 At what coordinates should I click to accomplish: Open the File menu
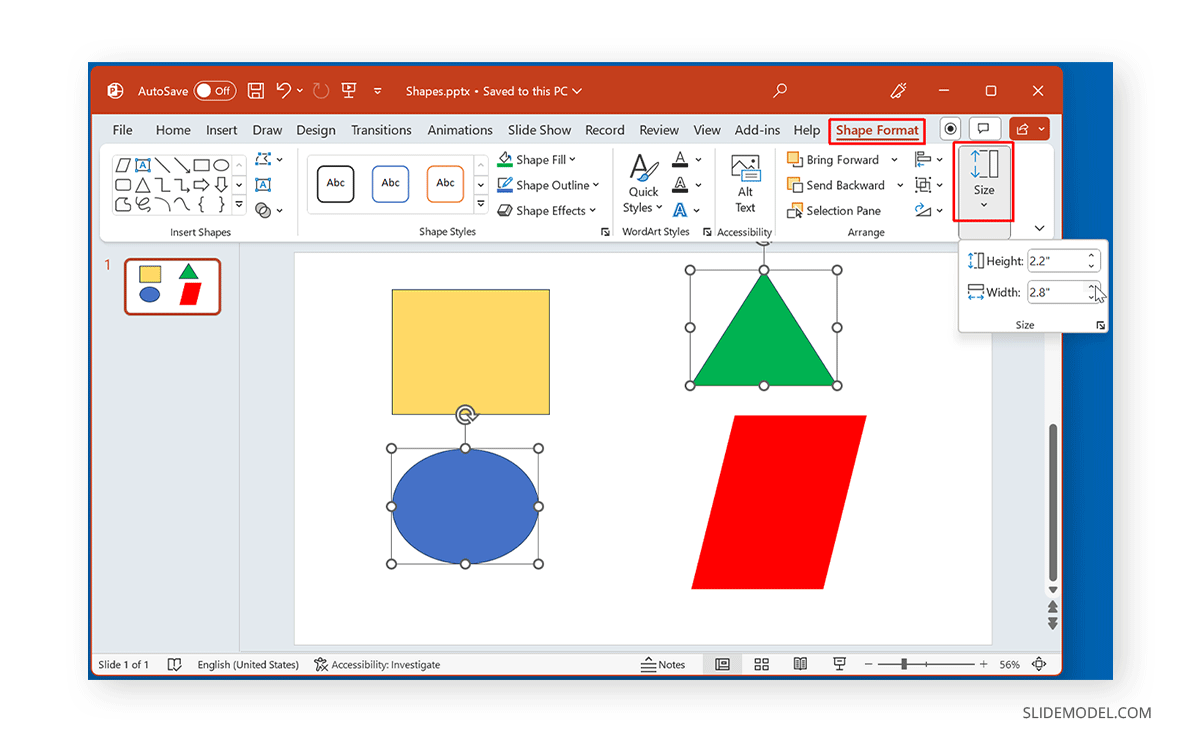tap(122, 130)
